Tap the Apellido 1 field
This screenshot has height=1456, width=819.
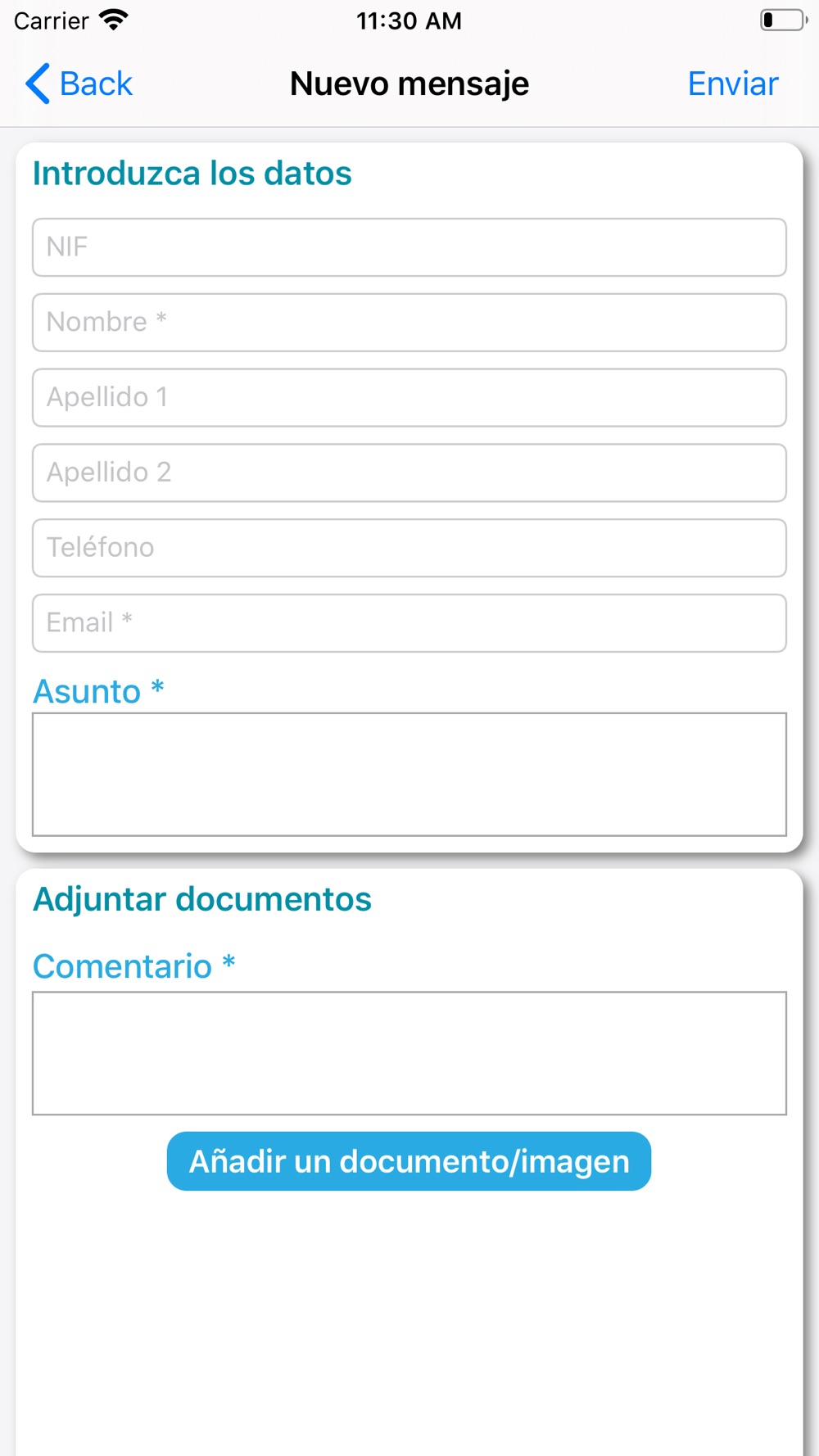tap(409, 398)
